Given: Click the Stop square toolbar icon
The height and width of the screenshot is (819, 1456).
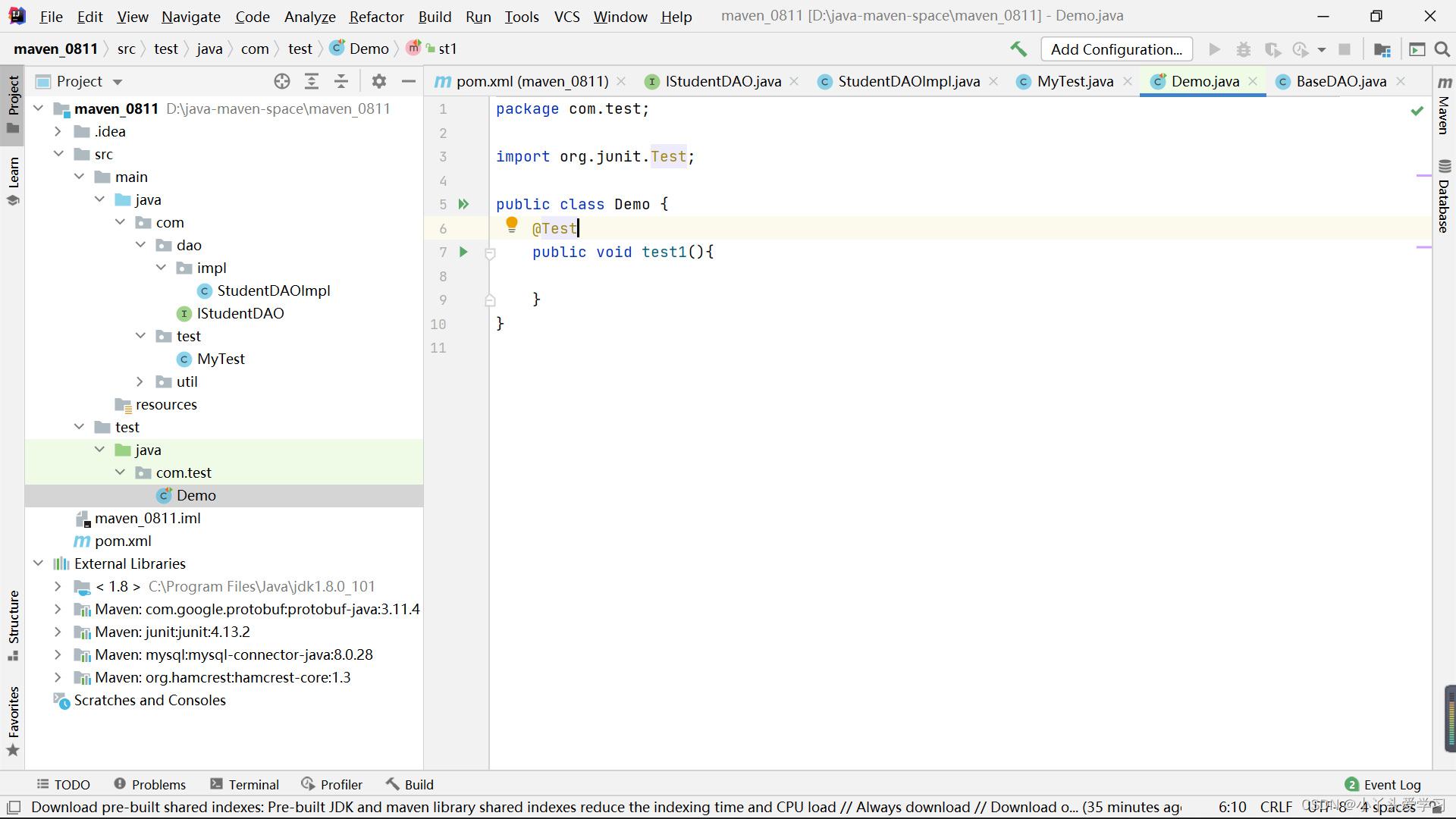Looking at the screenshot, I should pyautogui.click(x=1345, y=49).
